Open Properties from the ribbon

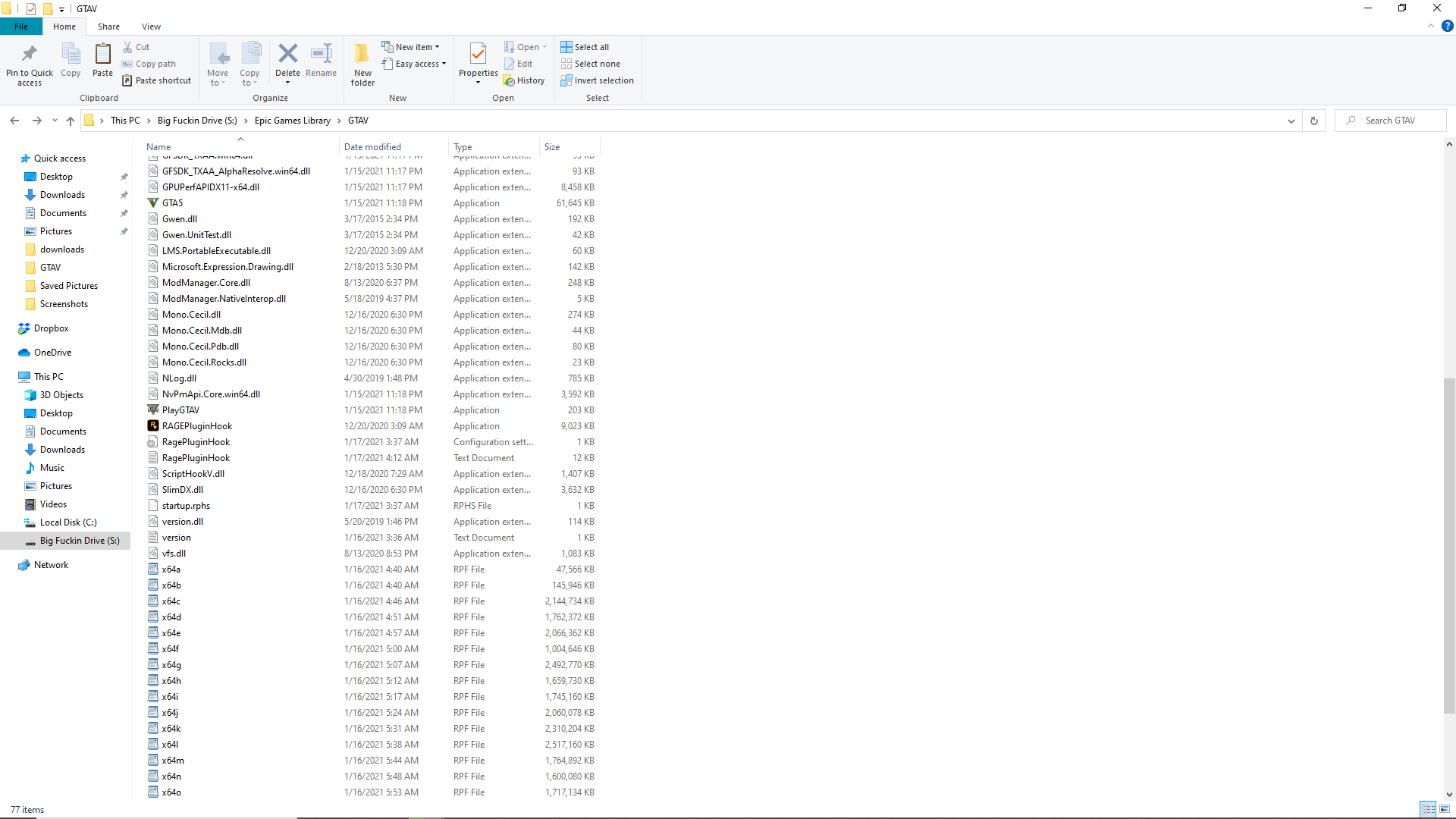click(x=479, y=64)
